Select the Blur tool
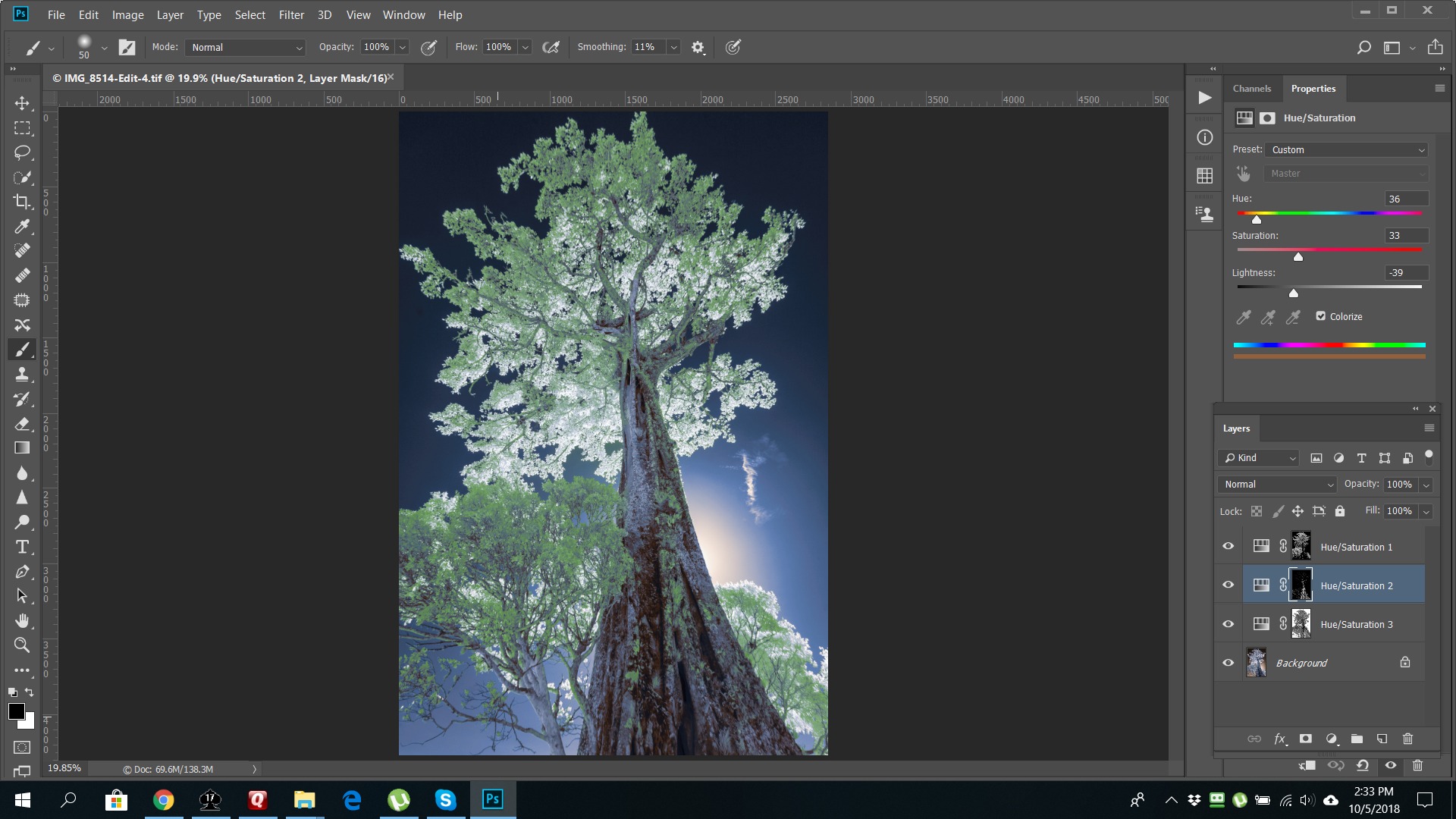Screen dimensions: 1456x819 (22, 473)
